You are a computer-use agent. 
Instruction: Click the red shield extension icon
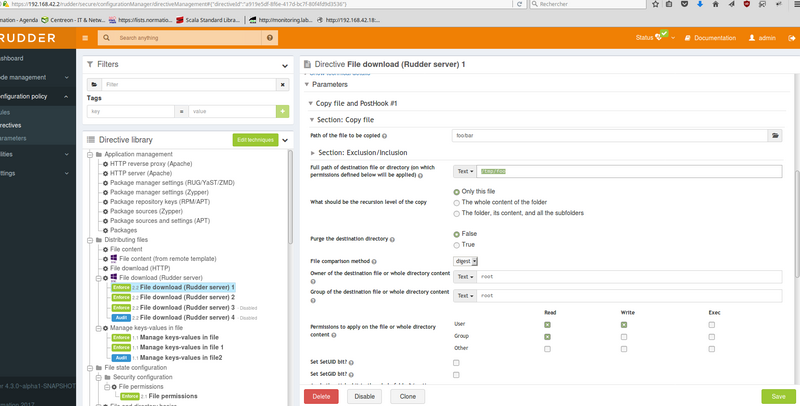pyautogui.click(x=746, y=4)
